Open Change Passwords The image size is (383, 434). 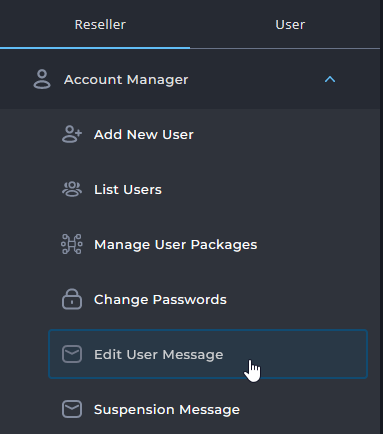click(x=160, y=299)
